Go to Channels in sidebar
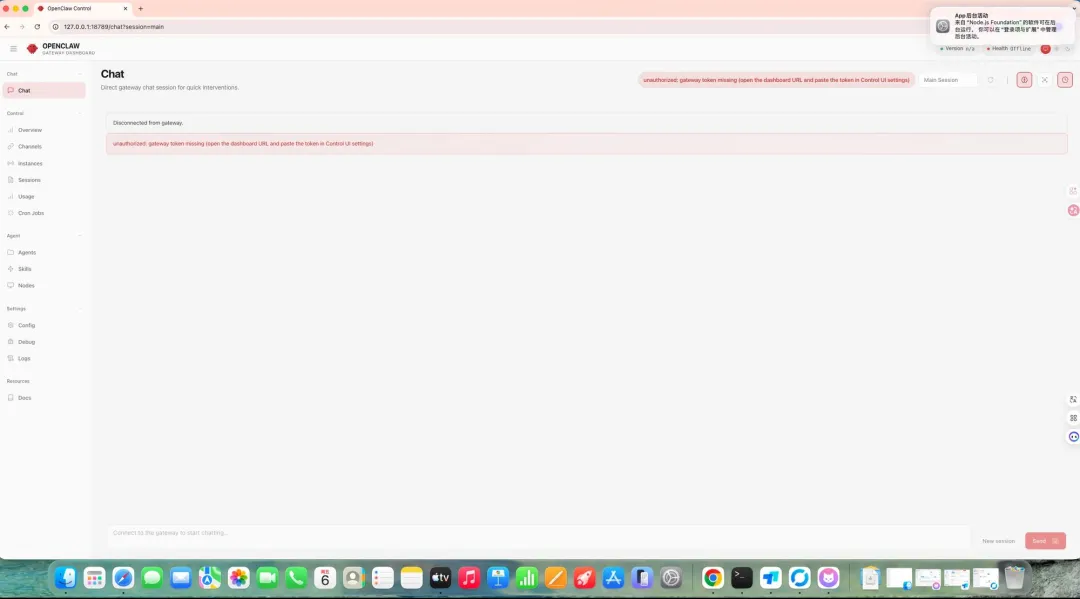Screen dimensions: 1080x599 [44, 147]
